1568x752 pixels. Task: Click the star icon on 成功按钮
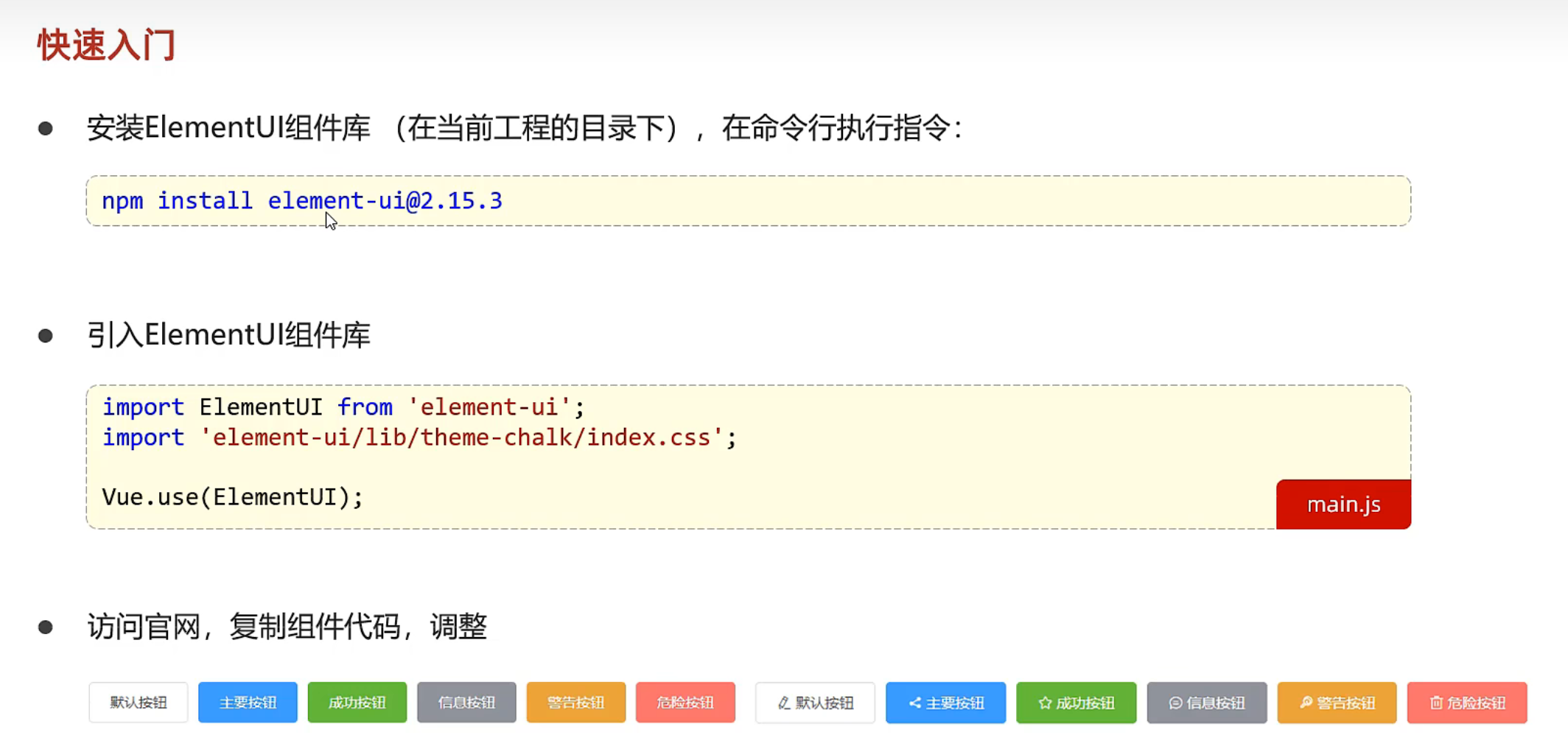pyautogui.click(x=1045, y=703)
